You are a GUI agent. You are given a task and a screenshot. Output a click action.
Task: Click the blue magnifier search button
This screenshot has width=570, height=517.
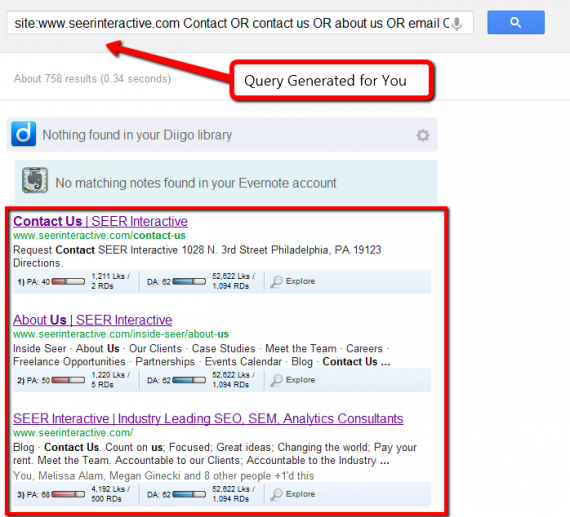tap(515, 23)
